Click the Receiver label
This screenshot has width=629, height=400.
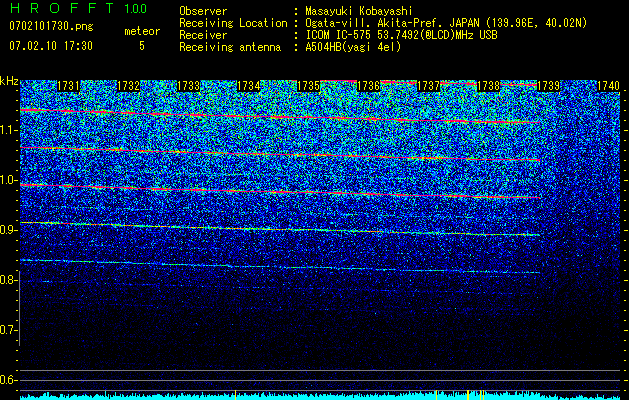point(203,35)
